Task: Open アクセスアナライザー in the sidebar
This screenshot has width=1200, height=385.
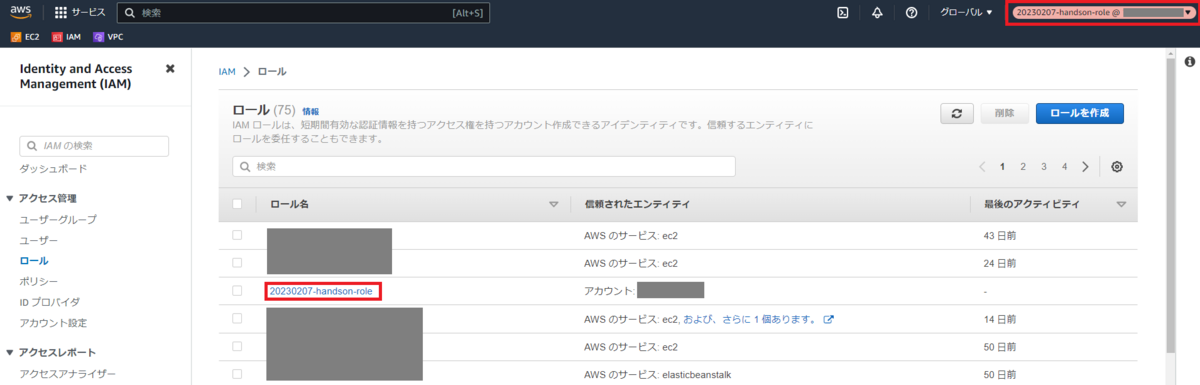Action: [x=68, y=374]
